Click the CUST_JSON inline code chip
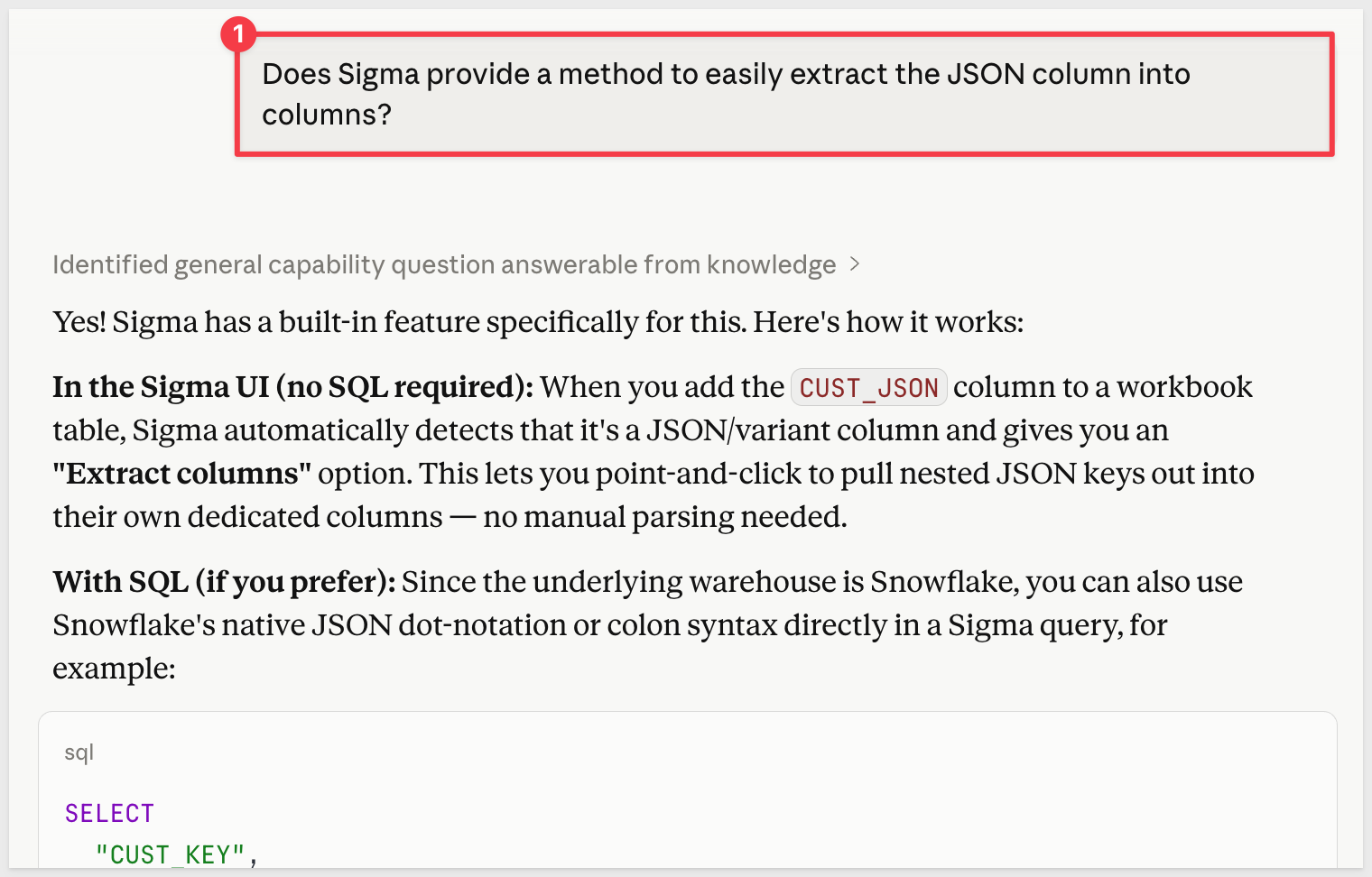Image resolution: width=1372 pixels, height=877 pixels. 868,388
